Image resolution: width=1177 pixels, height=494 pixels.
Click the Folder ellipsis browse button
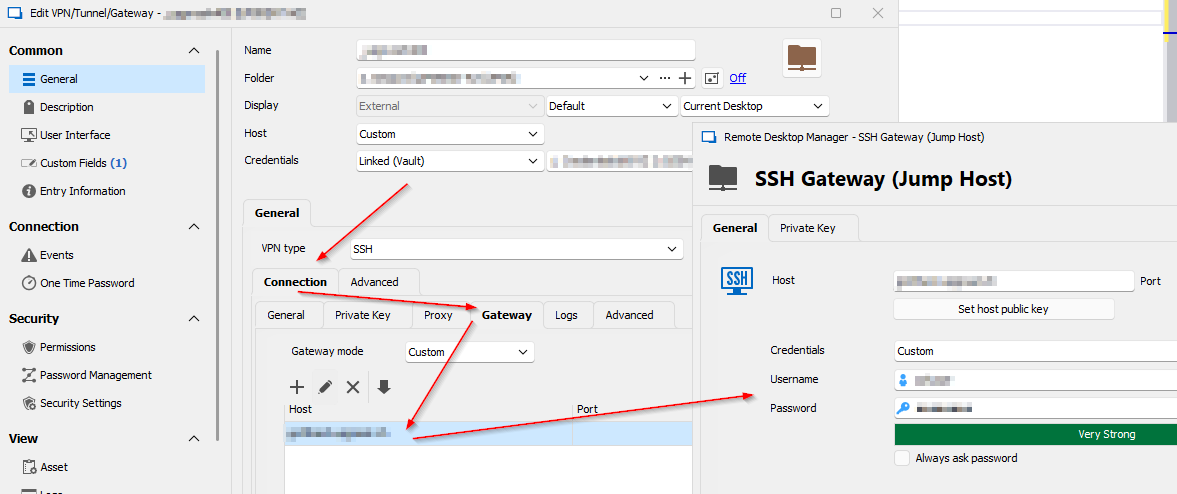point(664,78)
